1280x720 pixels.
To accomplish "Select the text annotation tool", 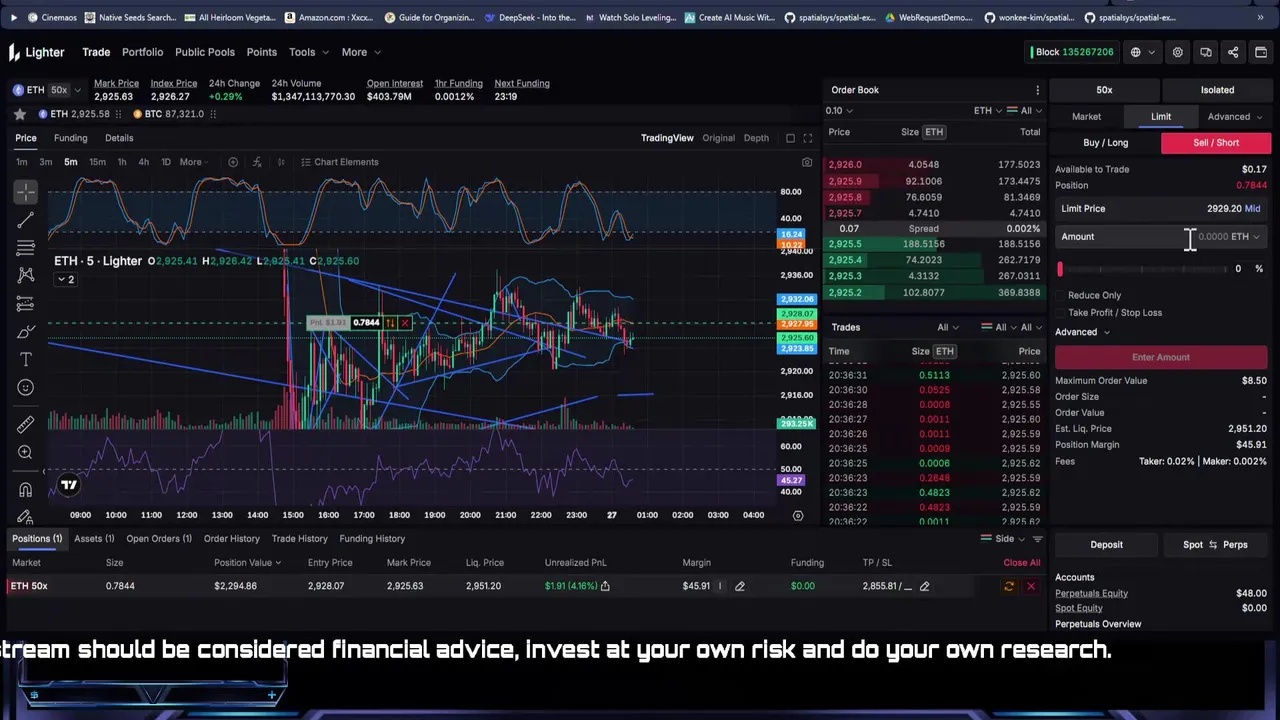I will (x=26, y=359).
